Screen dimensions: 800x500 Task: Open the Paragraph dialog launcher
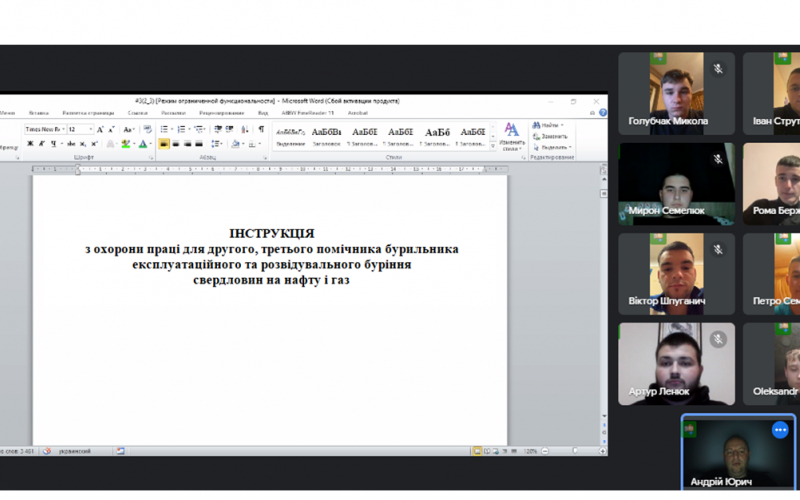point(265,158)
